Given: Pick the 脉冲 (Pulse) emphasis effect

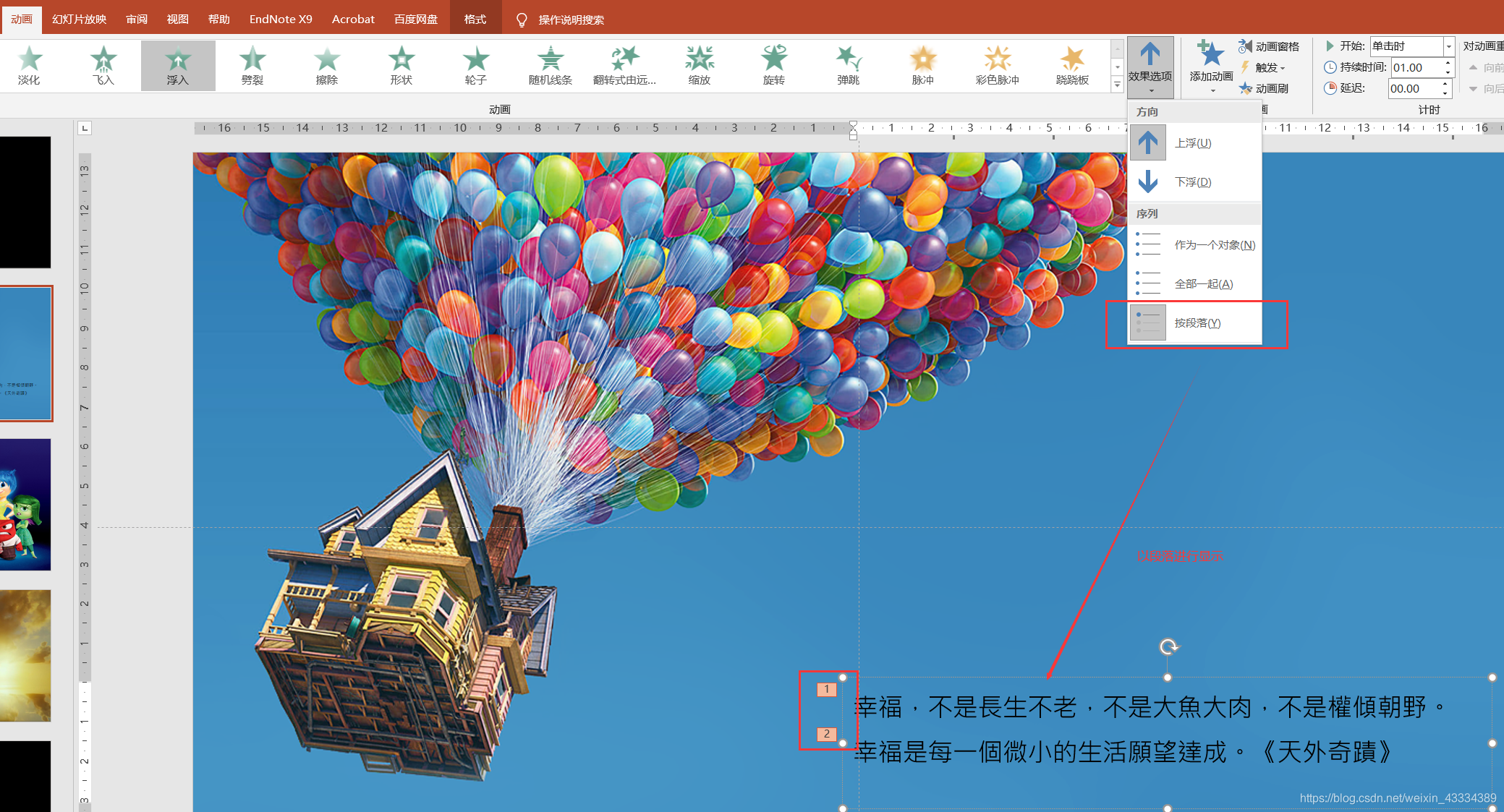Looking at the screenshot, I should [922, 65].
